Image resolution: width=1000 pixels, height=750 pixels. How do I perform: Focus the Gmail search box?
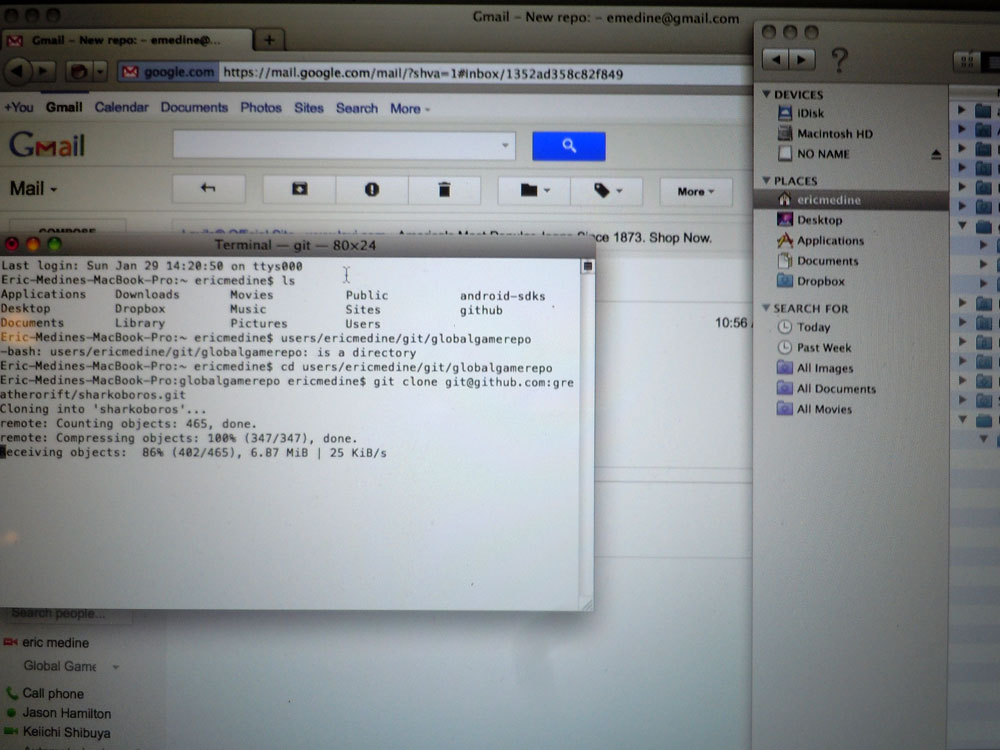pyautogui.click(x=335, y=145)
